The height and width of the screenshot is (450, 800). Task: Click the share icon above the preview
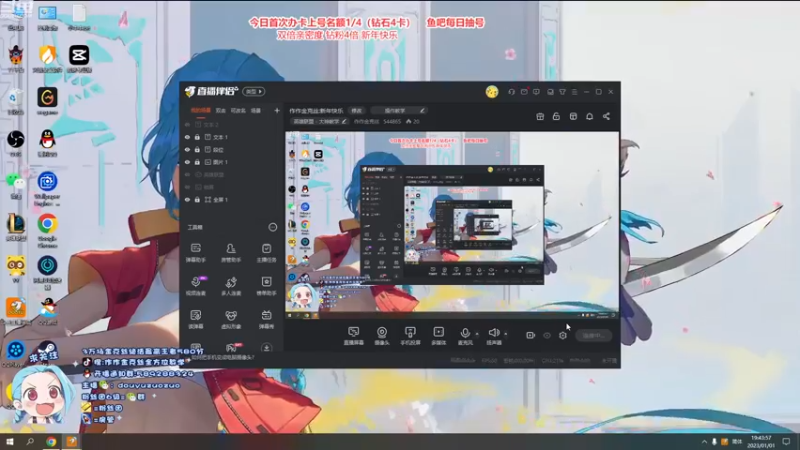click(606, 116)
